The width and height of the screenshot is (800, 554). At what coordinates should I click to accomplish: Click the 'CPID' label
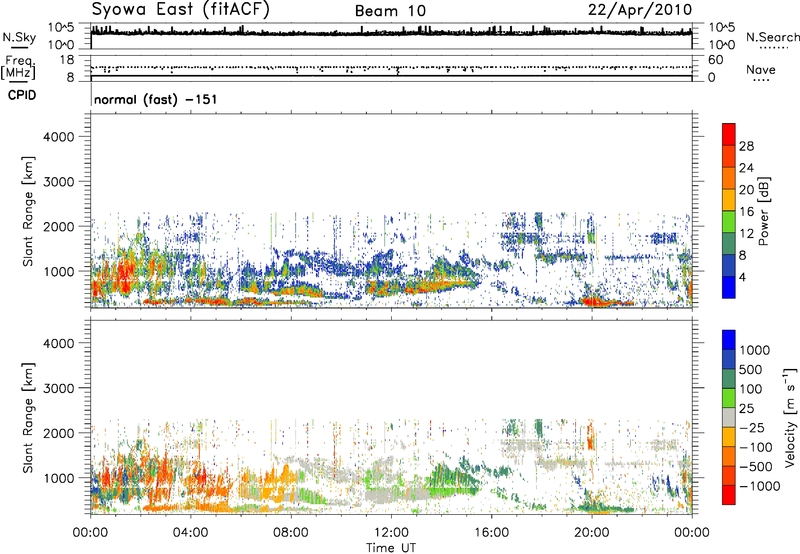[22, 95]
